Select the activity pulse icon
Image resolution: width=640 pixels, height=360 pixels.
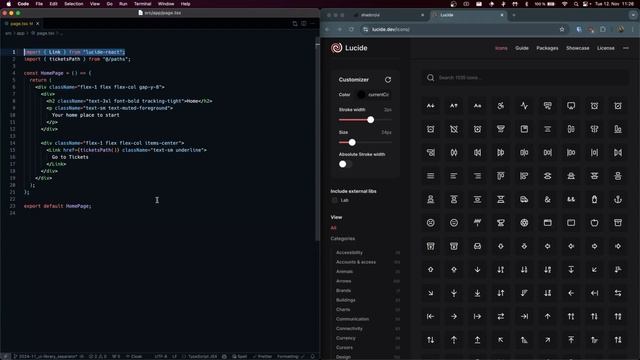(x=524, y=106)
